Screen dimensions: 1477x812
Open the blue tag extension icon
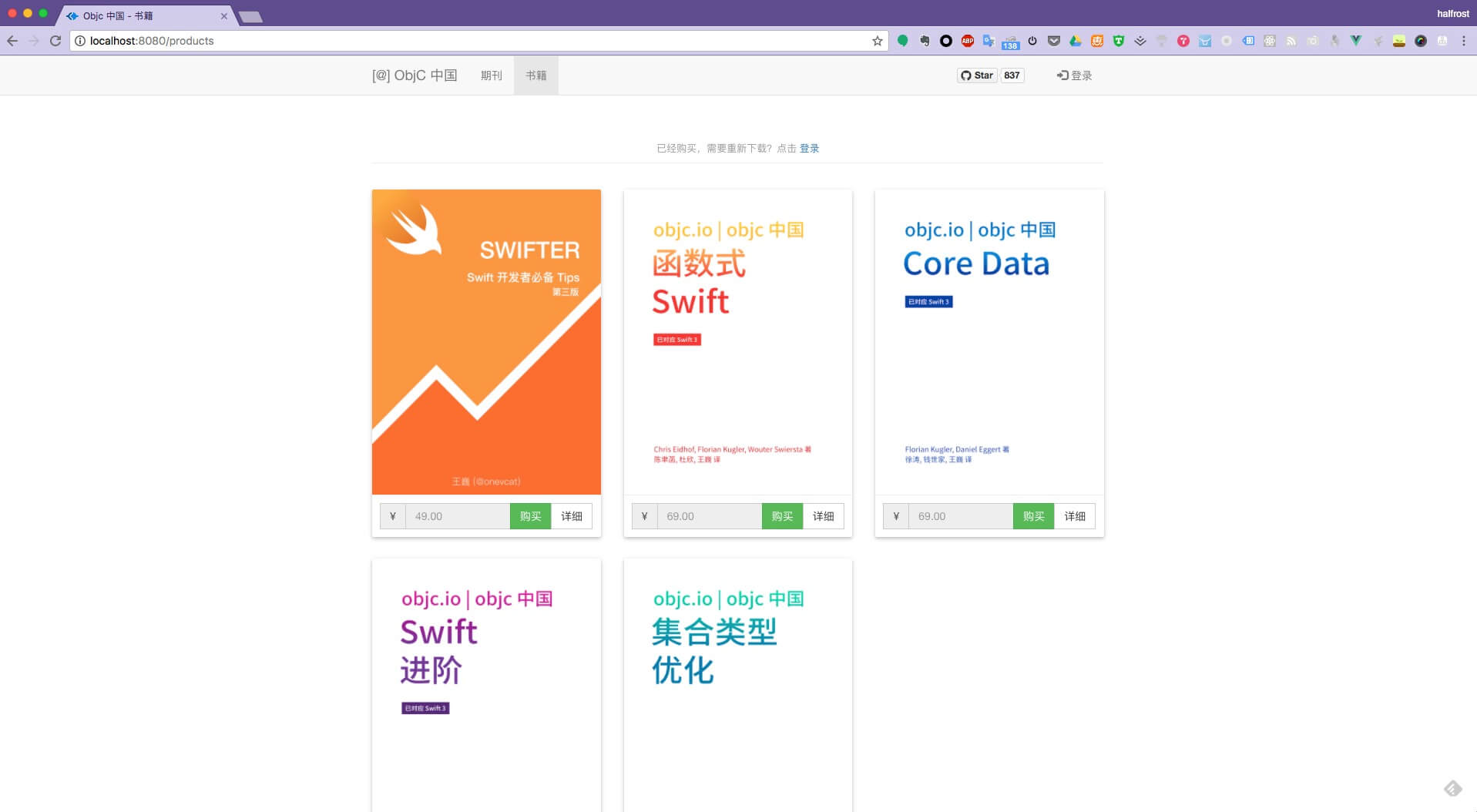[1248, 41]
